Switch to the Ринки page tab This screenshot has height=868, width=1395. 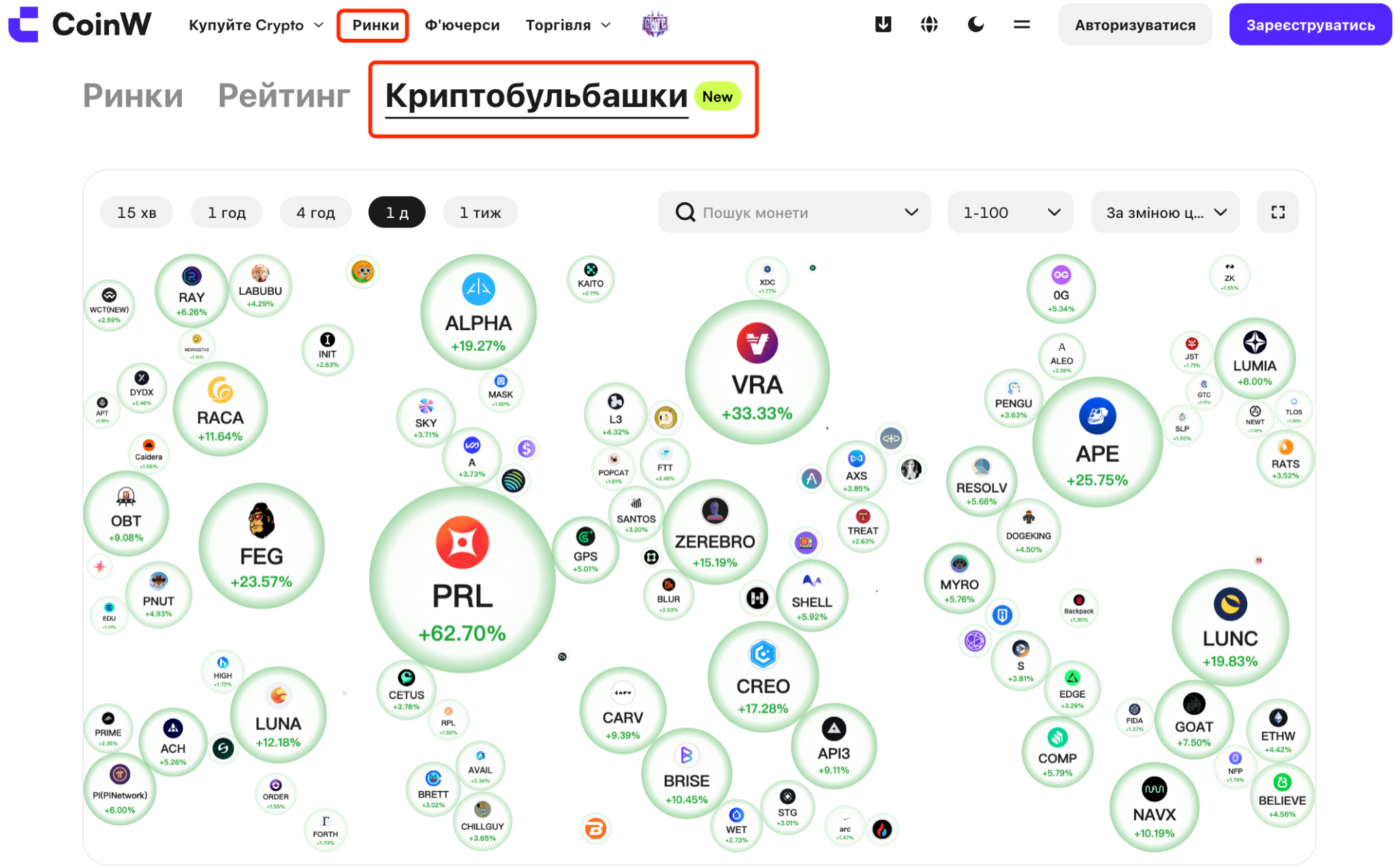133,95
